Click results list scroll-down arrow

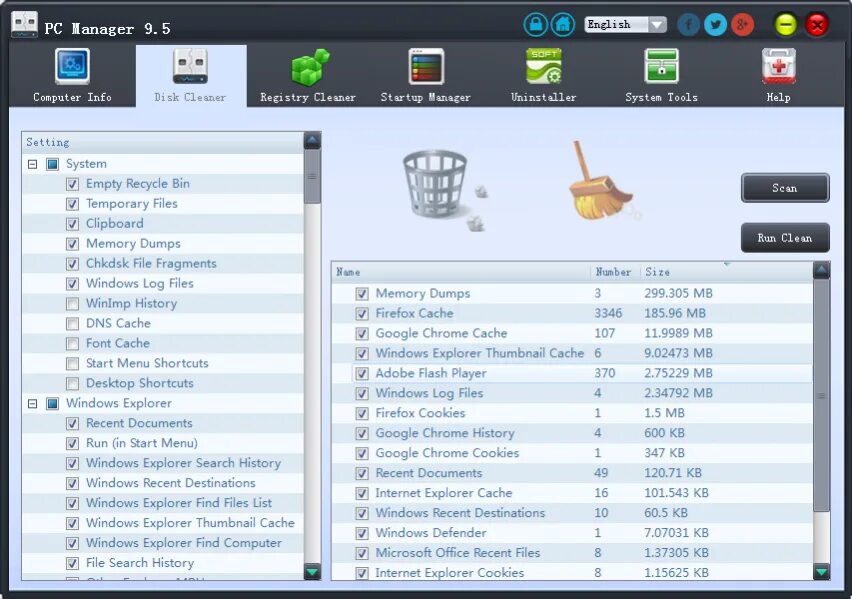[822, 572]
